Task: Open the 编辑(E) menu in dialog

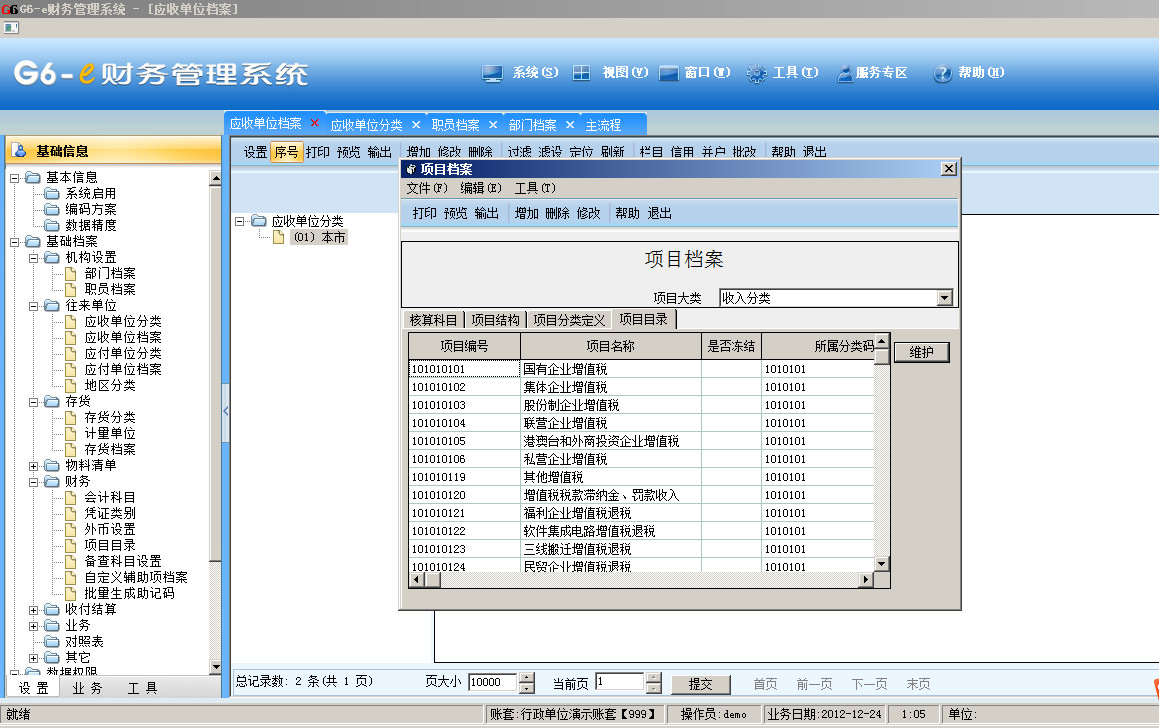Action: point(480,188)
